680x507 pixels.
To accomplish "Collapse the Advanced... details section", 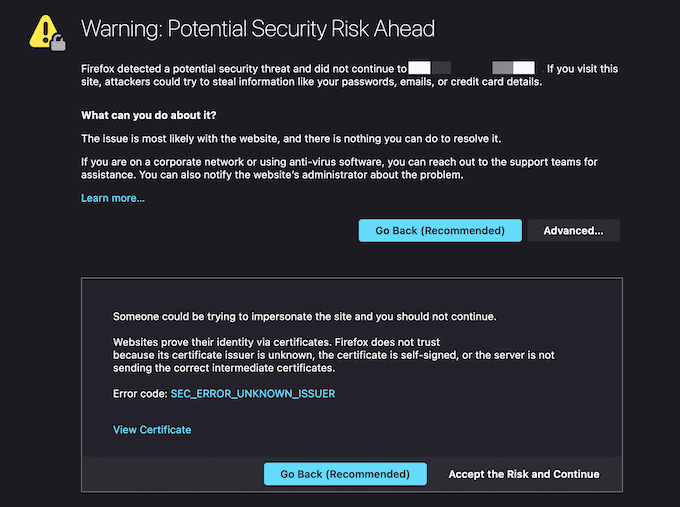I will (573, 231).
